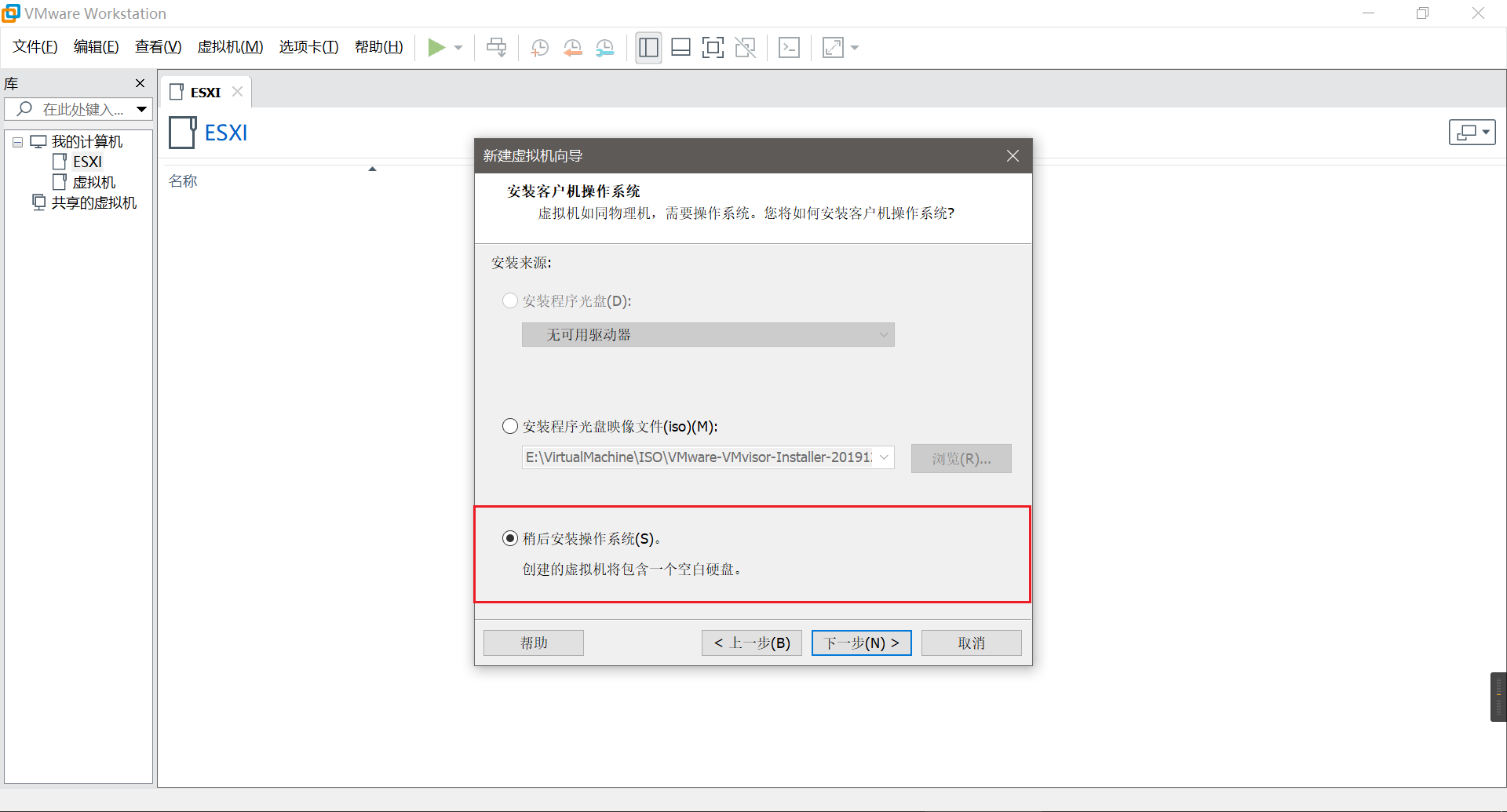Open the 查看(V) menu
The height and width of the screenshot is (812, 1507).
[x=158, y=47]
